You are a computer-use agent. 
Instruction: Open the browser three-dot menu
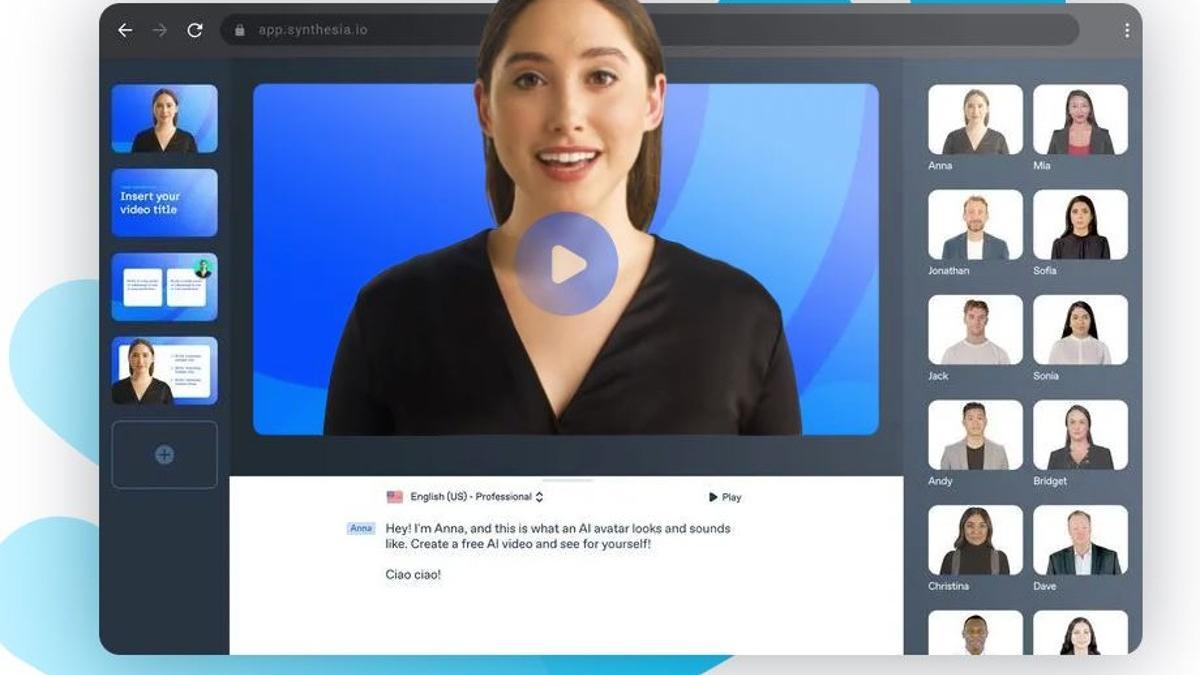1127,30
